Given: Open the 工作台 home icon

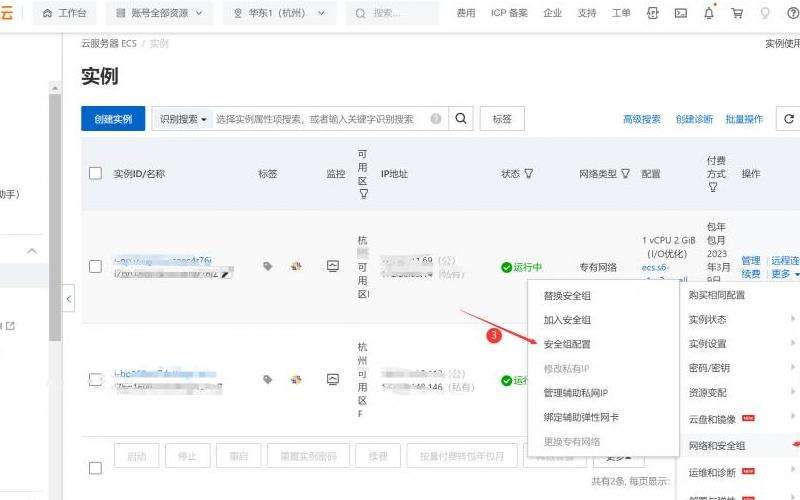Looking at the screenshot, I should 47,13.
